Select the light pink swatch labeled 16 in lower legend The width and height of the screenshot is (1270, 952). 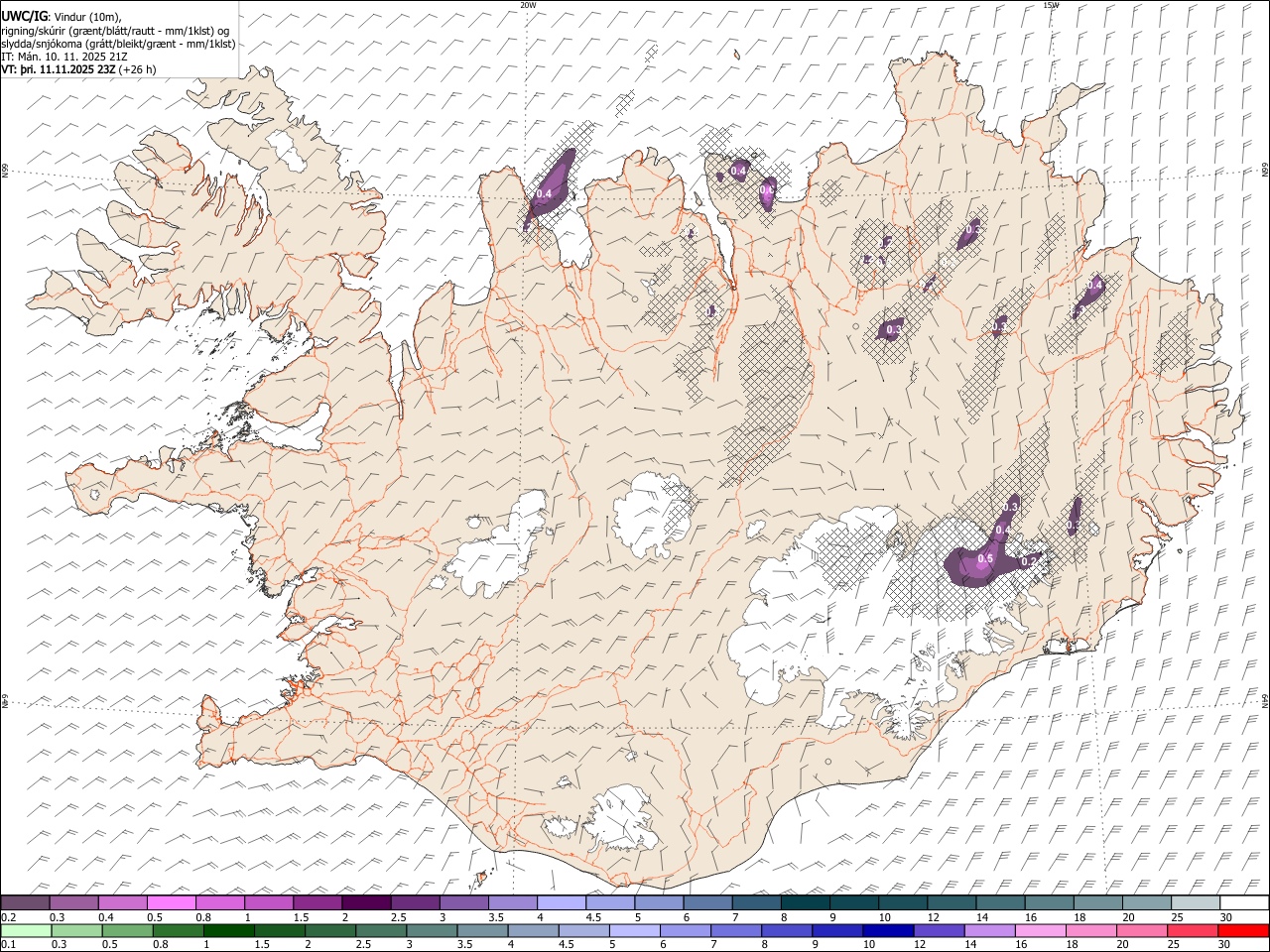pos(1039,930)
